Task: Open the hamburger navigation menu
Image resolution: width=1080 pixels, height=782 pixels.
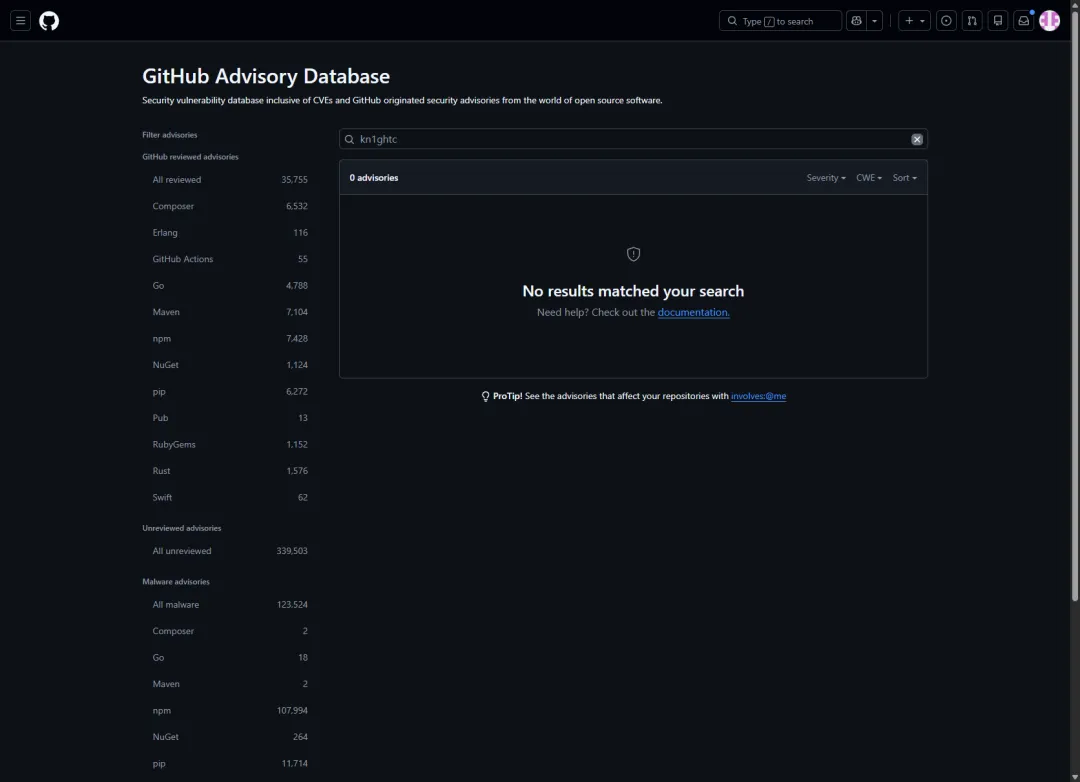Action: (x=21, y=21)
